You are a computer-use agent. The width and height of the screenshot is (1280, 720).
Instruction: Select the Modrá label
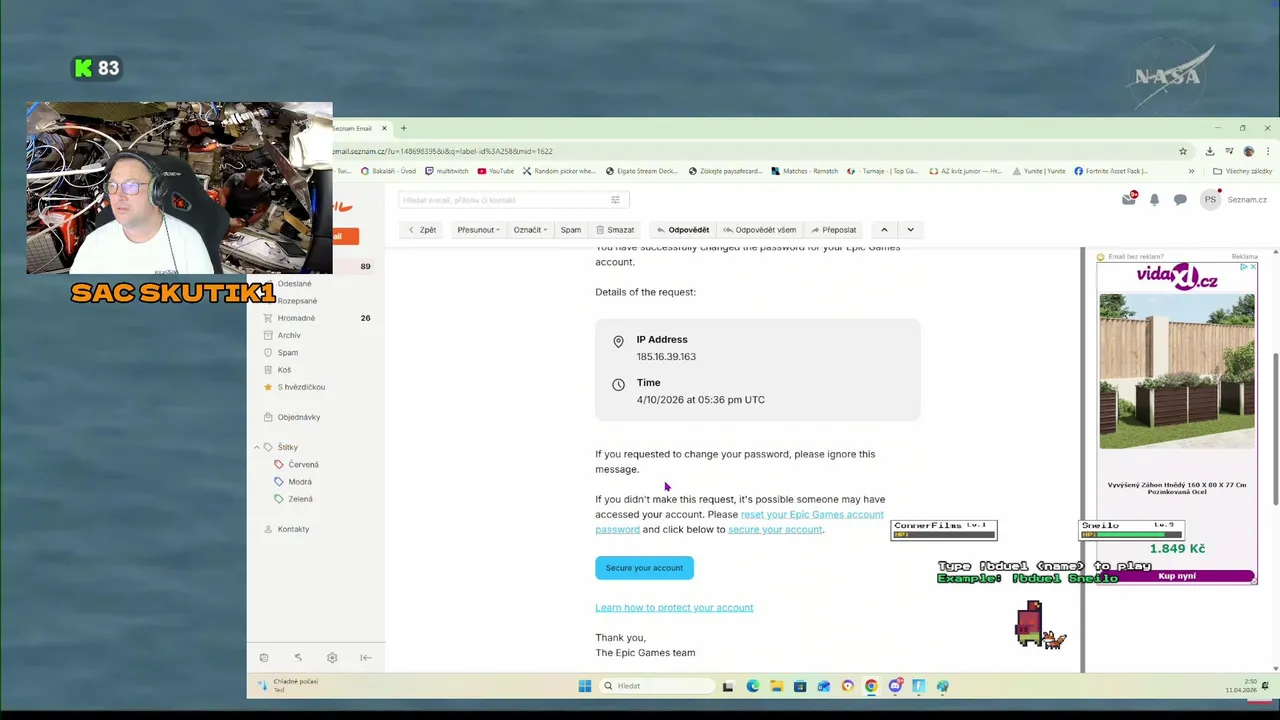click(299, 482)
